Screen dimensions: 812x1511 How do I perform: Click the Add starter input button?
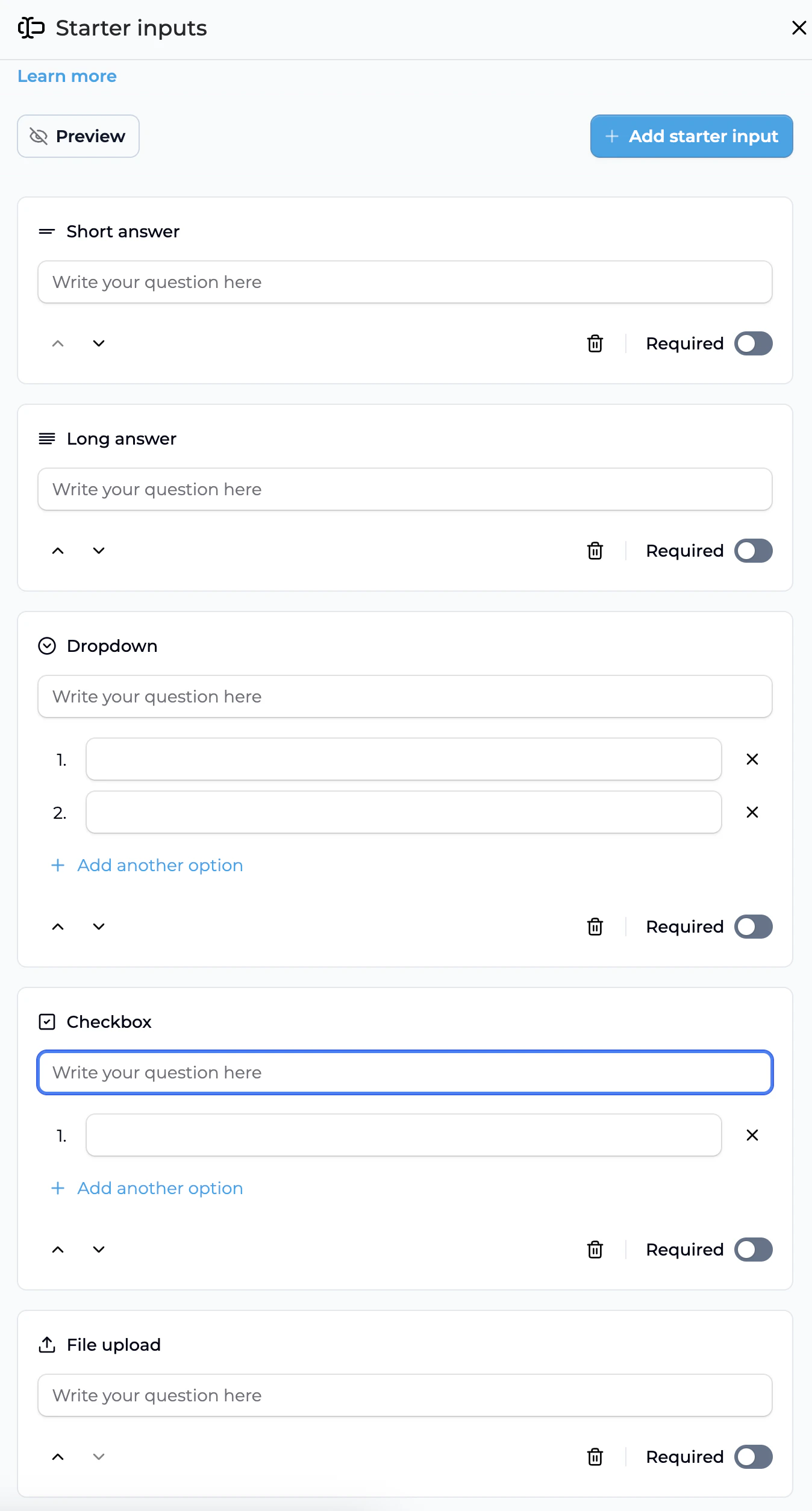[690, 136]
